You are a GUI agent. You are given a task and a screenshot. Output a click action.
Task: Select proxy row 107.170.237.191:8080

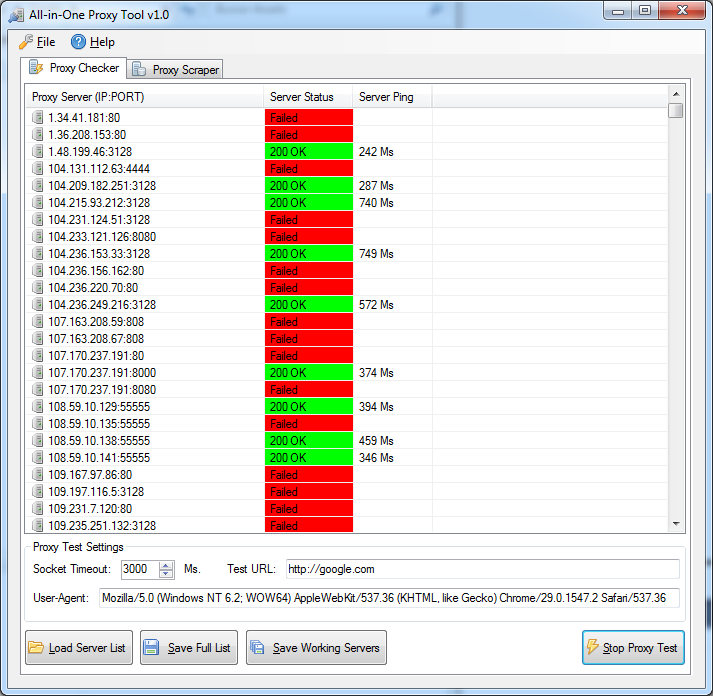point(346,390)
